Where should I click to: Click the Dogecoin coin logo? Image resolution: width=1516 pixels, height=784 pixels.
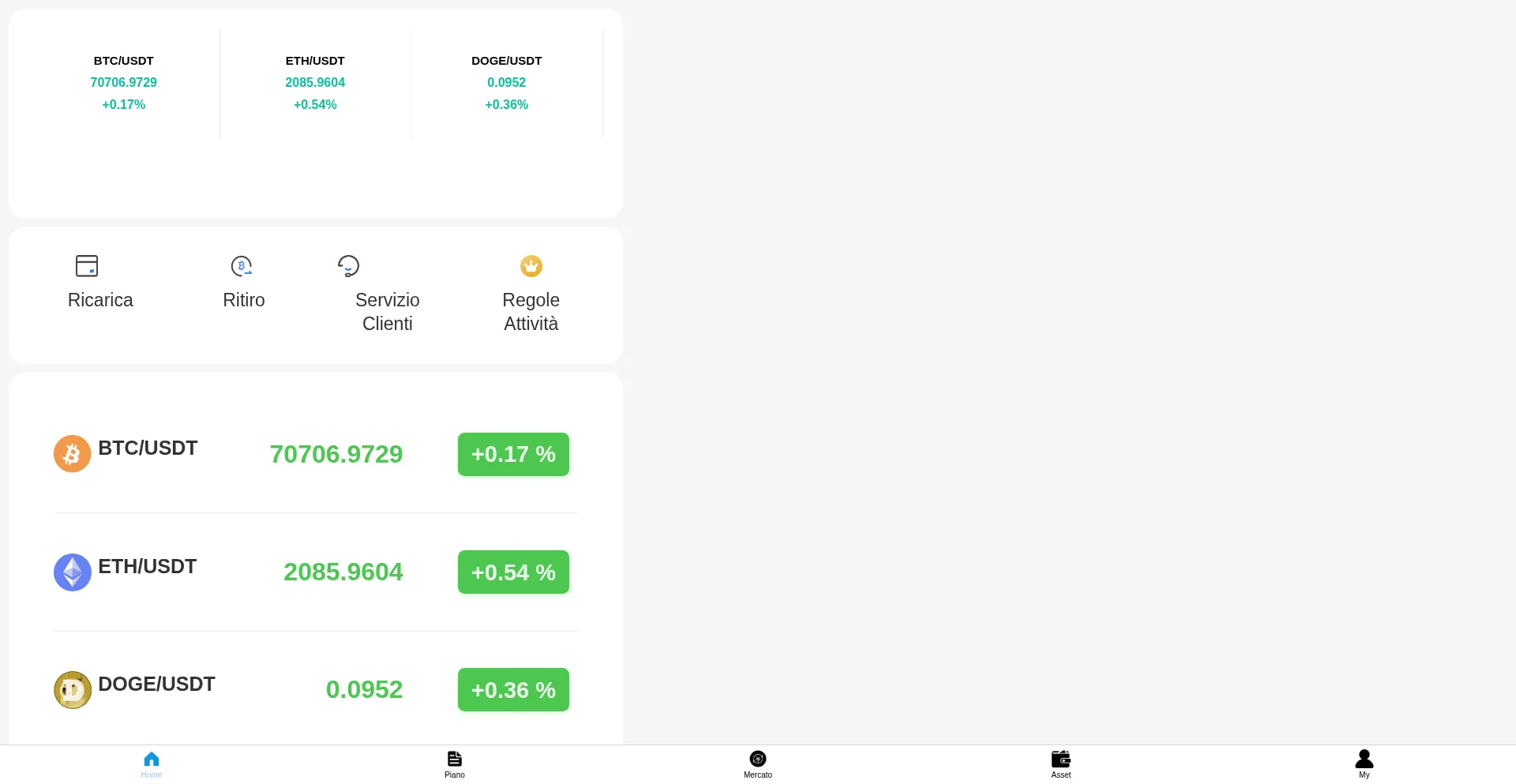[73, 690]
